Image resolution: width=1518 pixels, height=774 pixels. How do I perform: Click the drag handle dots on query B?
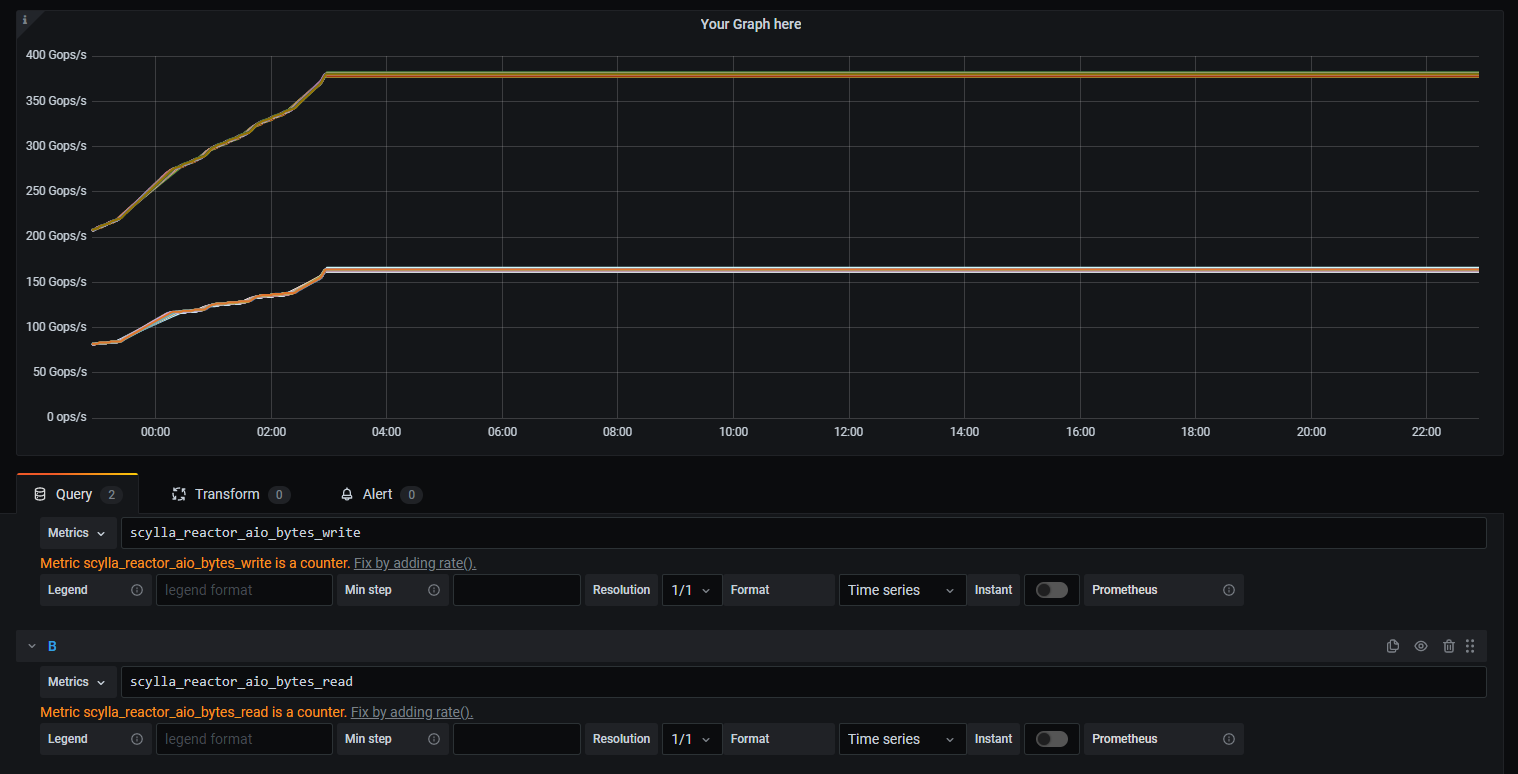click(x=1470, y=646)
